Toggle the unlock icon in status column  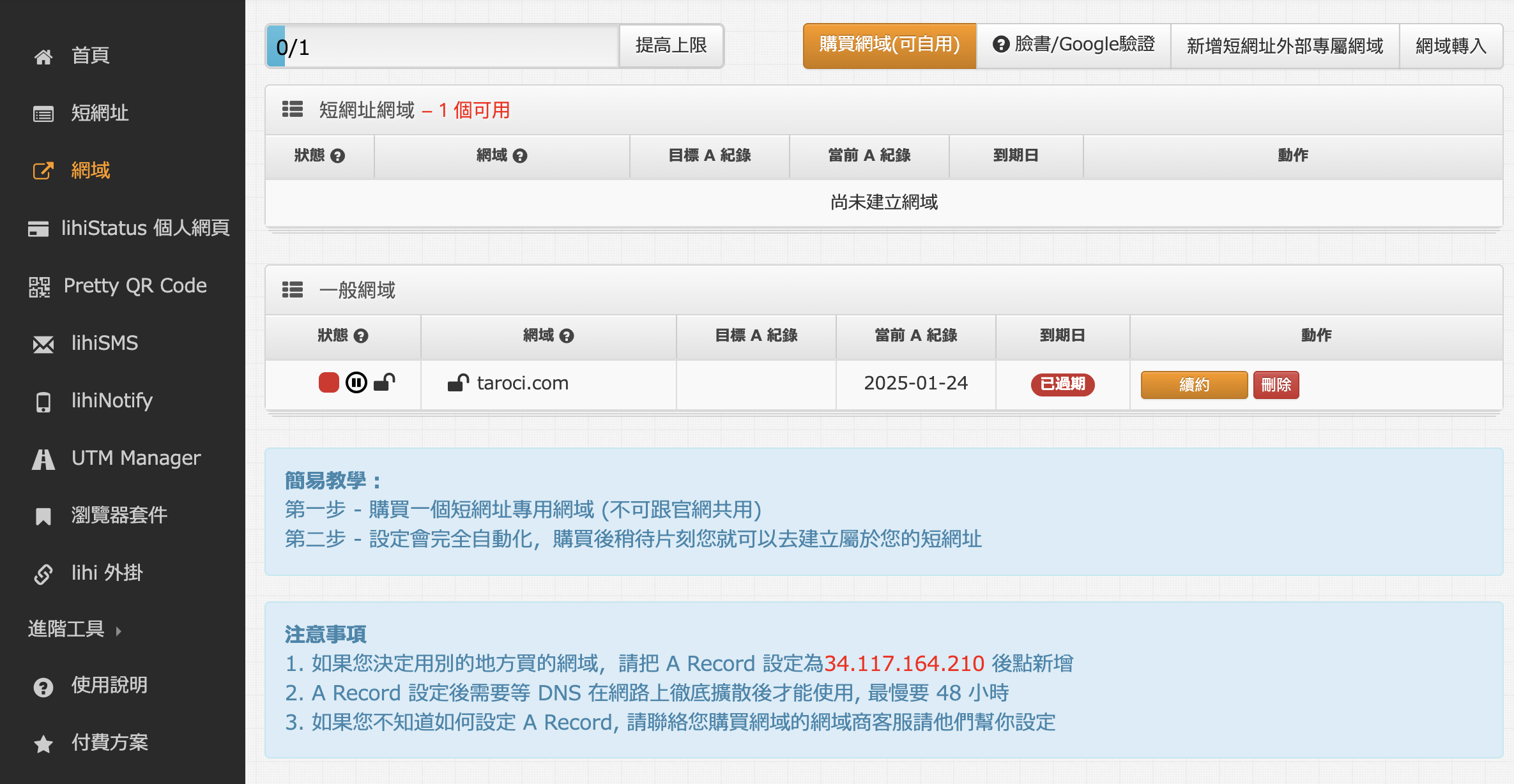point(385,382)
